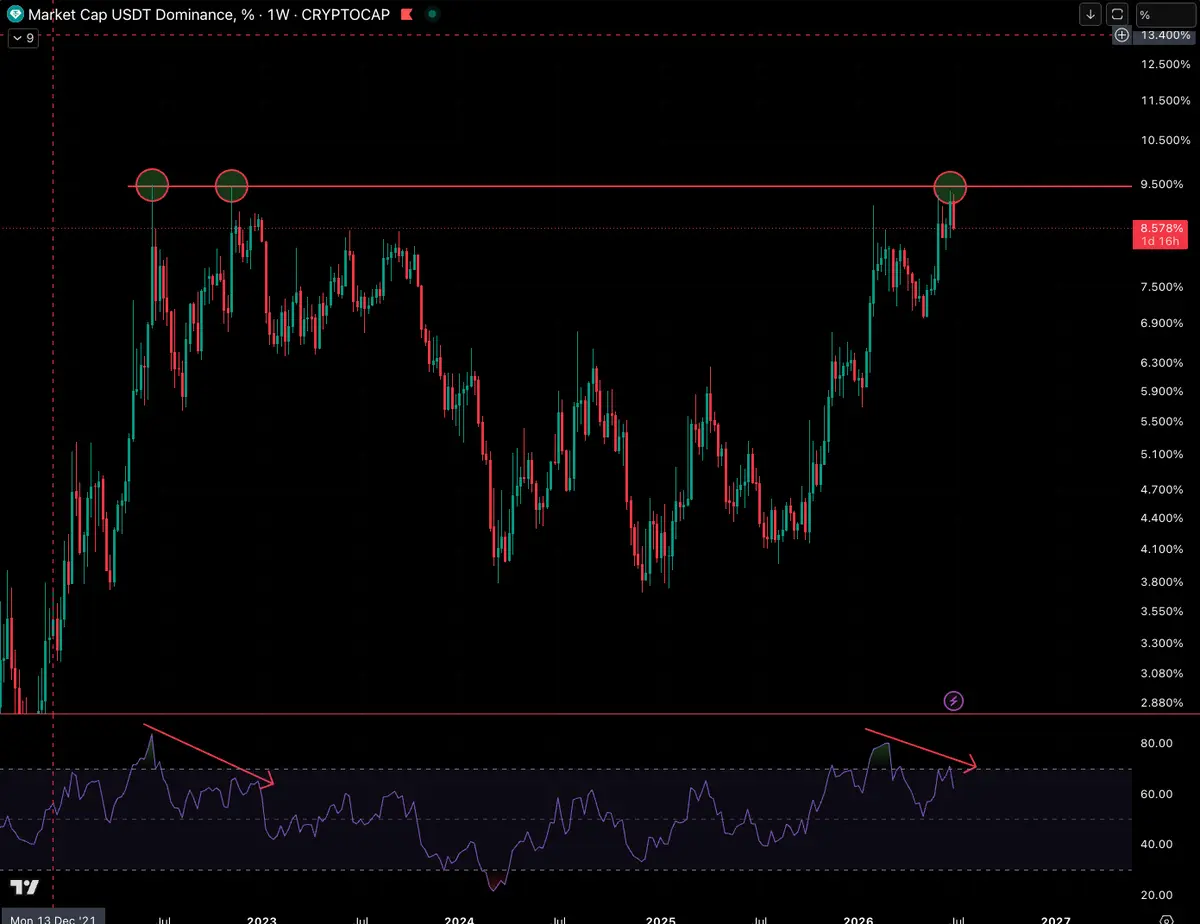Click the 2025 label on the time axis
1200x924 pixels.
660,918
